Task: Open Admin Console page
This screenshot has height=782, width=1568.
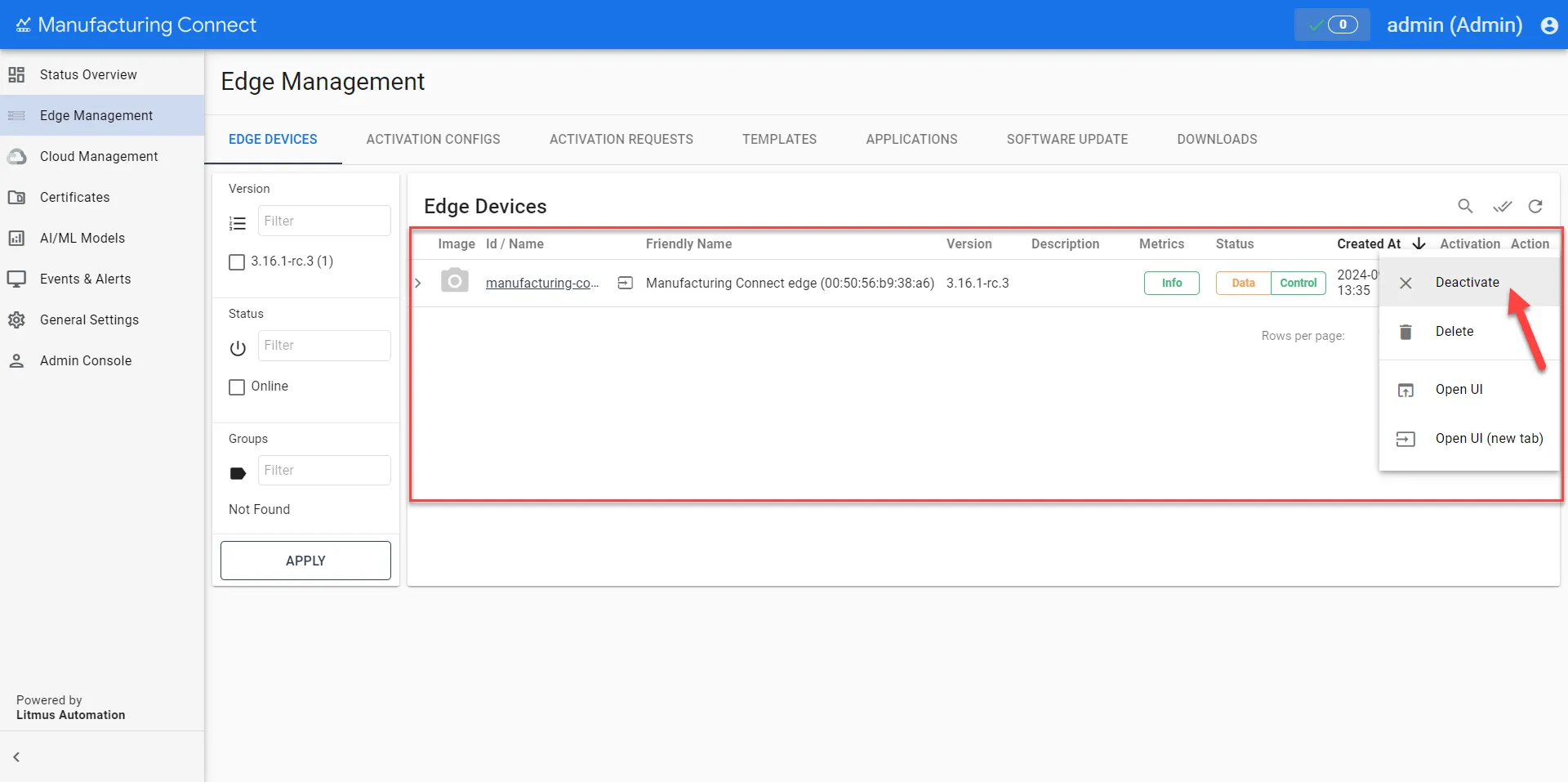Action: click(x=102, y=360)
